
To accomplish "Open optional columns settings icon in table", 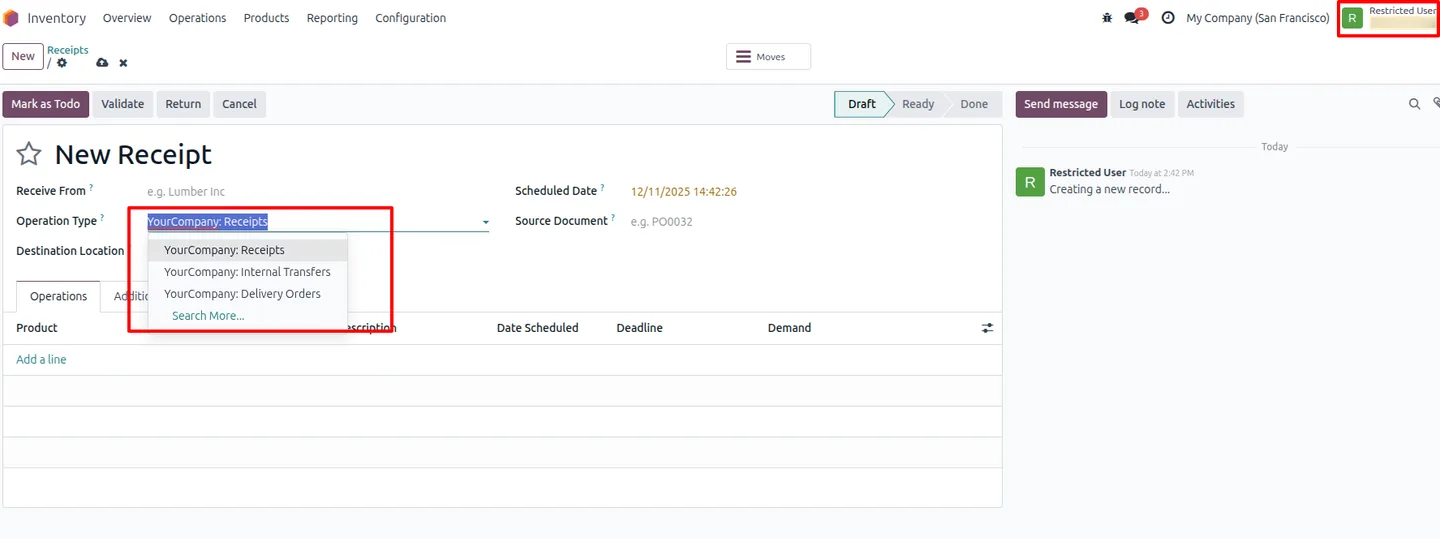I will coord(987,328).
